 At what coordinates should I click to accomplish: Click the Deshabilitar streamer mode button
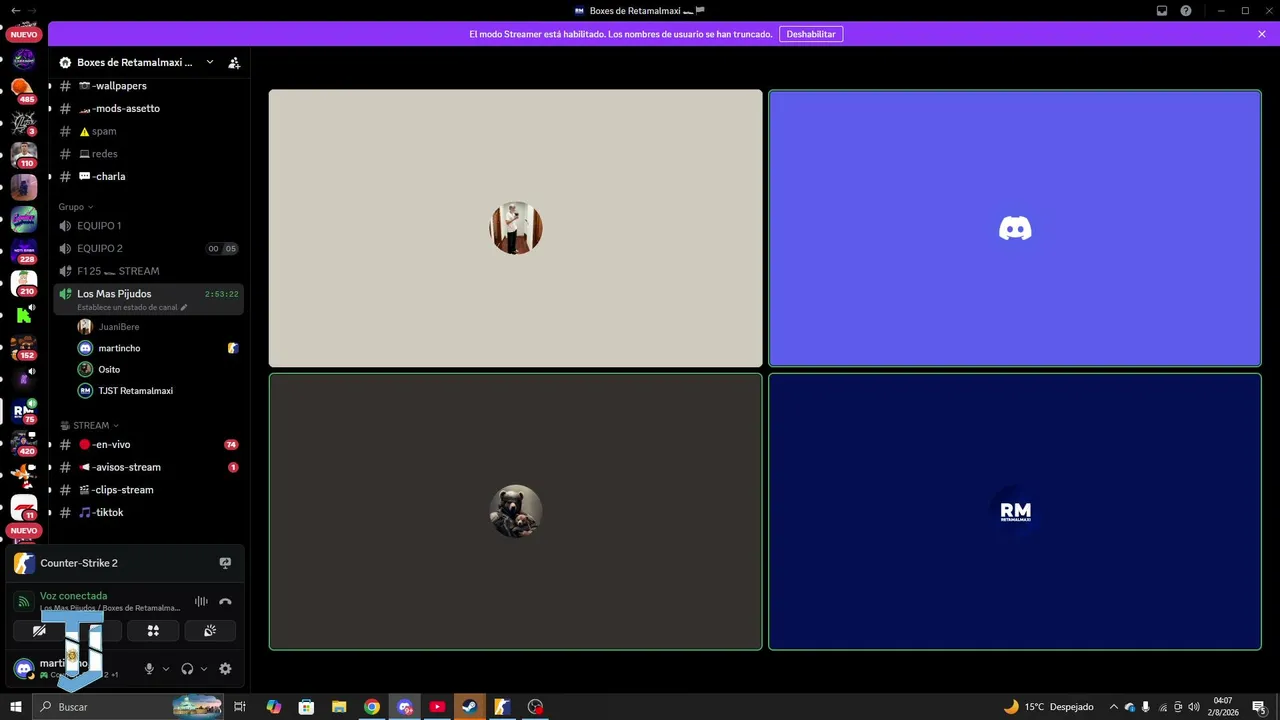(x=811, y=34)
